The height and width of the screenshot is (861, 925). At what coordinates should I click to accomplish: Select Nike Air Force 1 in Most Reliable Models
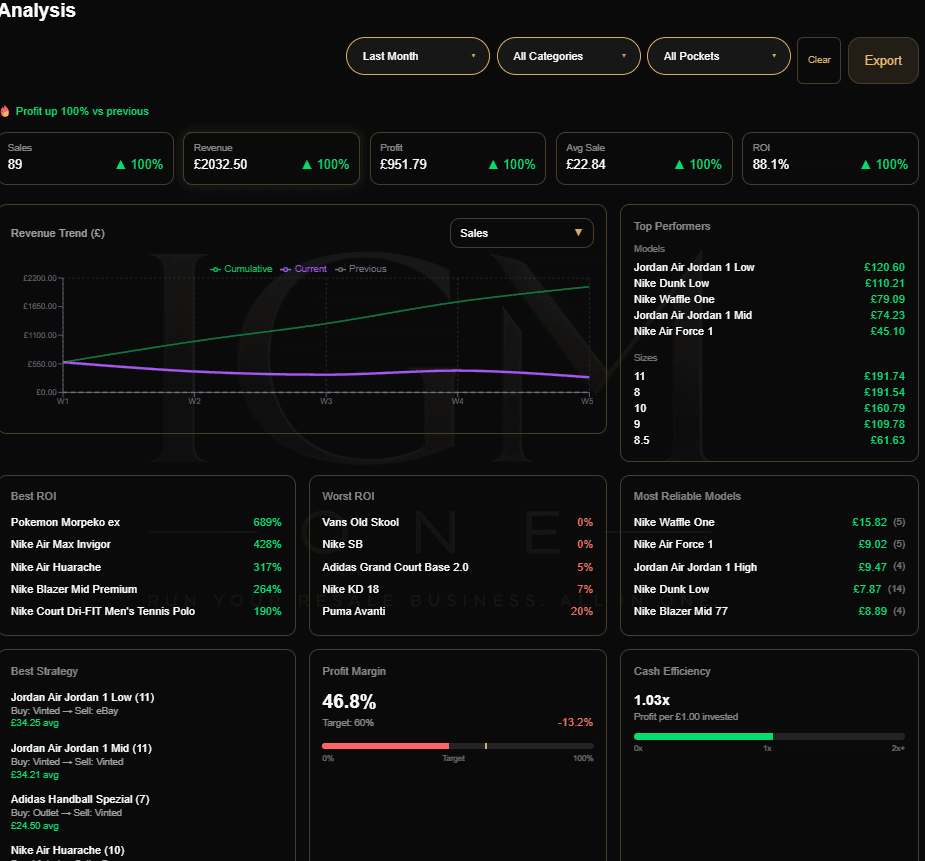coord(769,544)
